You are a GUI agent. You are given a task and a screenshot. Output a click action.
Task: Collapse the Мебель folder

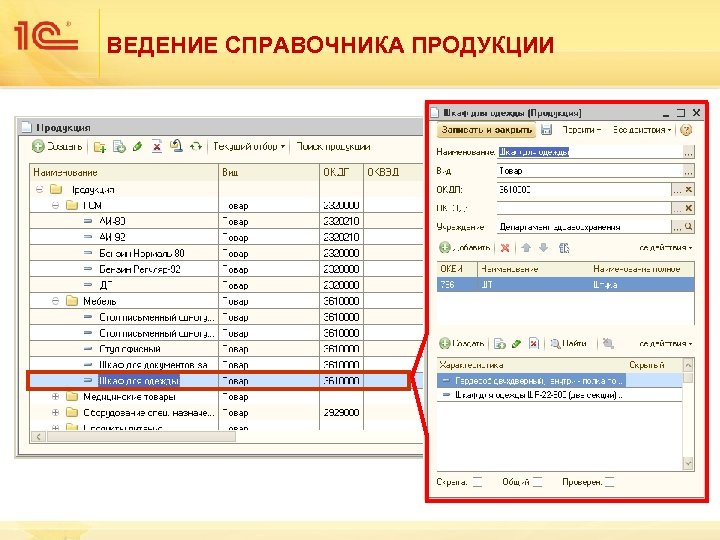pyautogui.click(x=56, y=301)
